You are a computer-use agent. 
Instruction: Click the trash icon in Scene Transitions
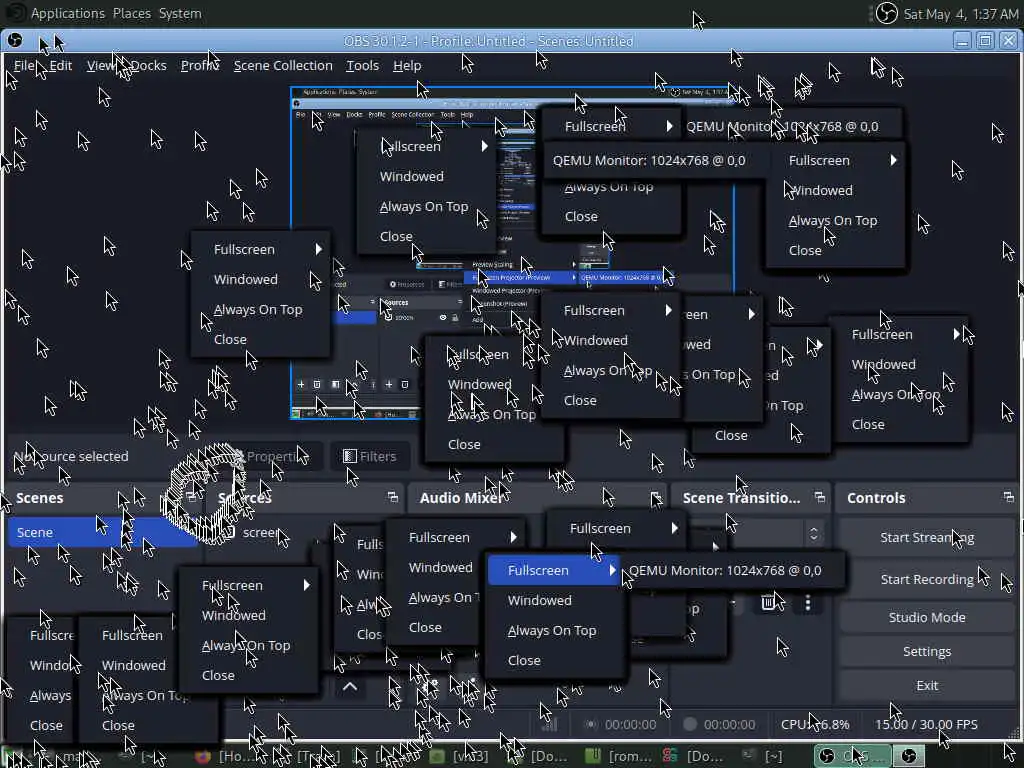click(x=769, y=602)
